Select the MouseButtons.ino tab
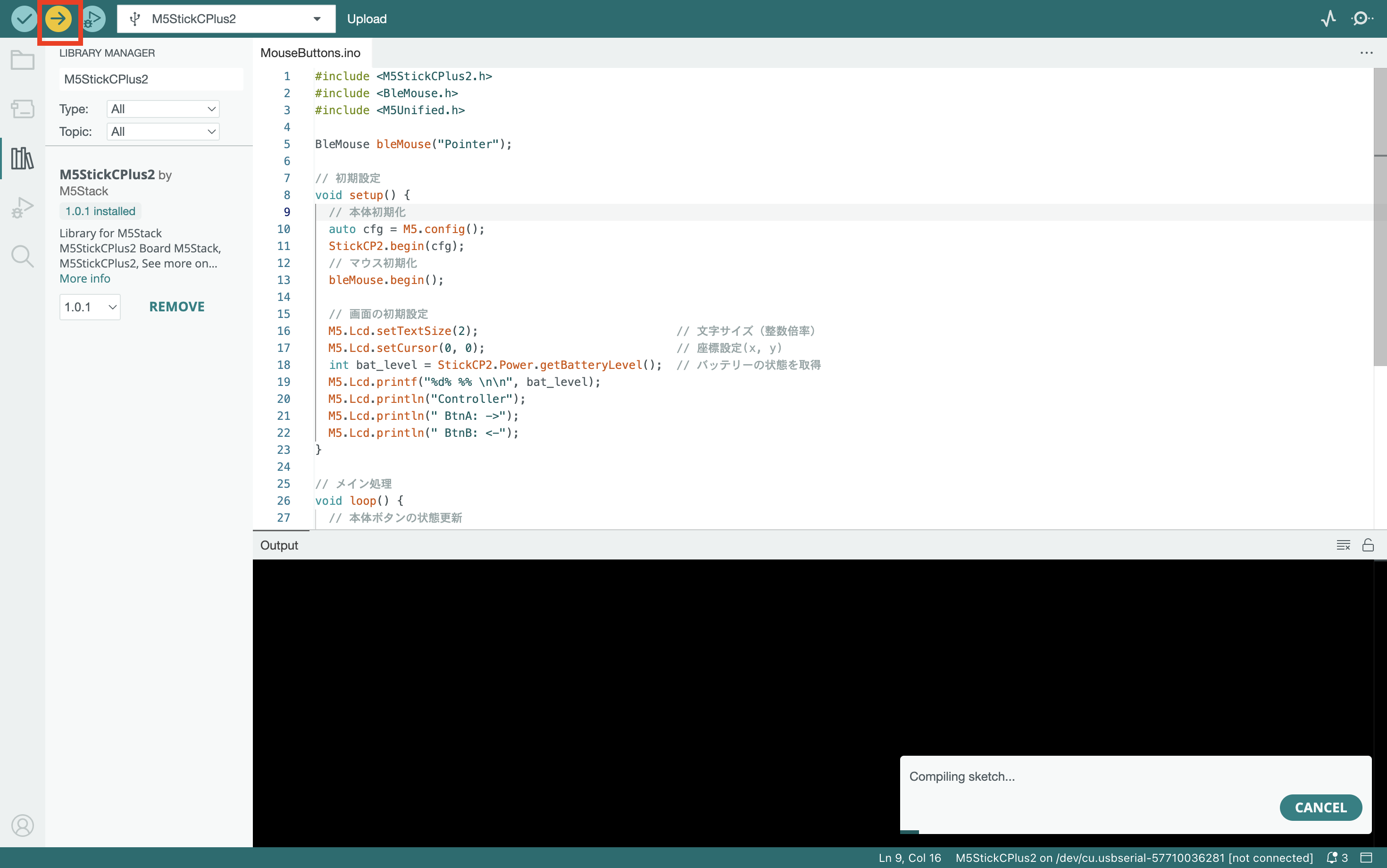 (310, 53)
